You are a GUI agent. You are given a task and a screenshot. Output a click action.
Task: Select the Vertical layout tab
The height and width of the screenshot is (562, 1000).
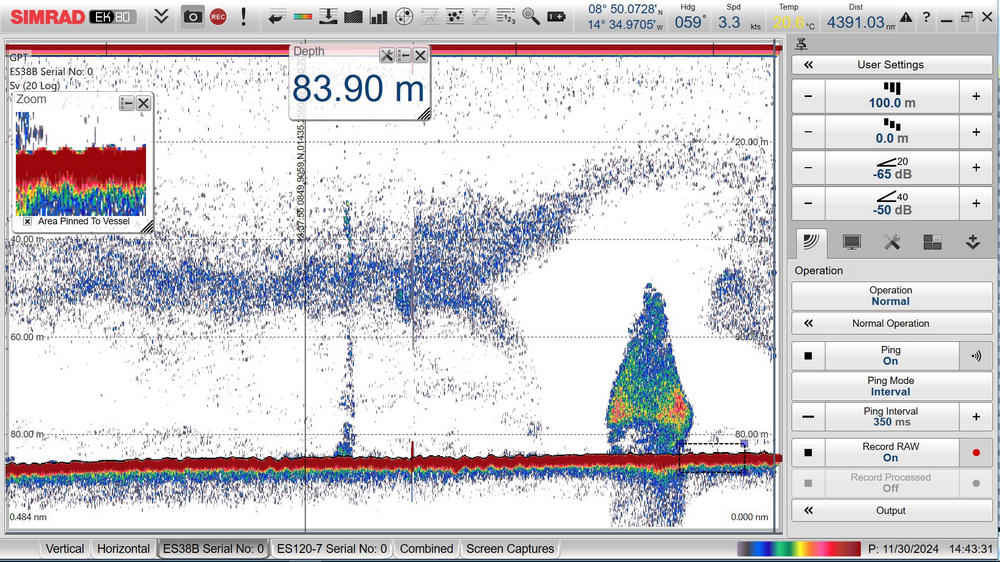pyautogui.click(x=64, y=549)
